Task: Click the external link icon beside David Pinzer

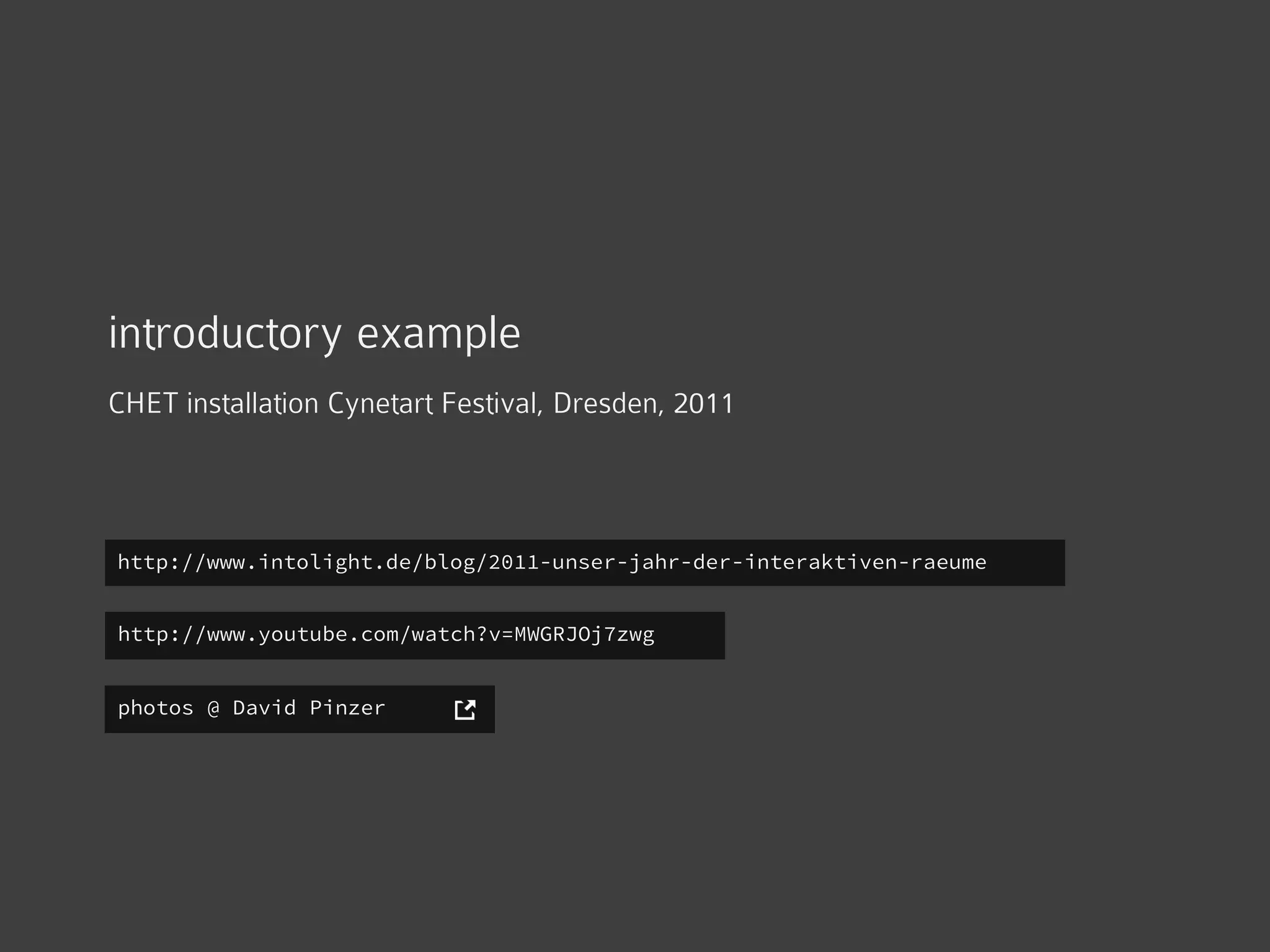Action: (x=465, y=710)
